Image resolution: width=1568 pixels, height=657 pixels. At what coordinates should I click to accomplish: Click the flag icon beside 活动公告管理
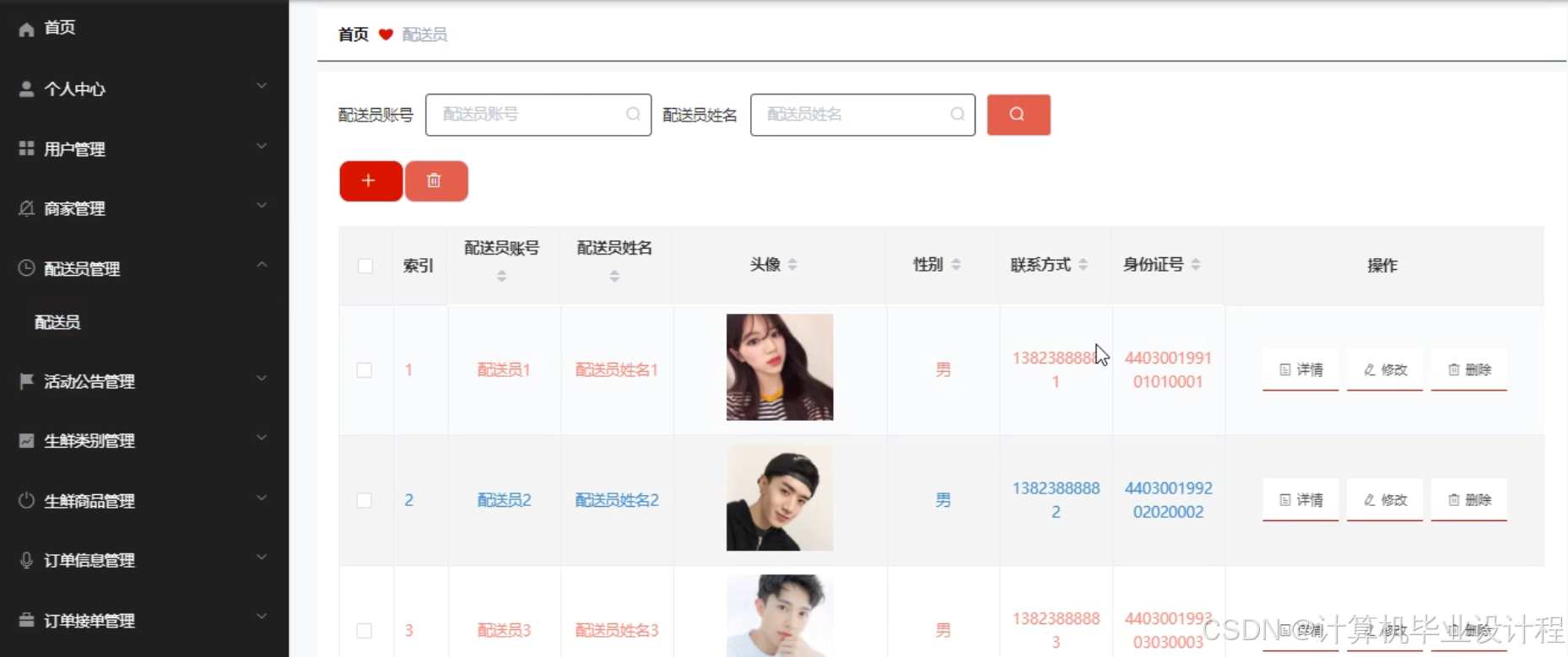pos(27,381)
